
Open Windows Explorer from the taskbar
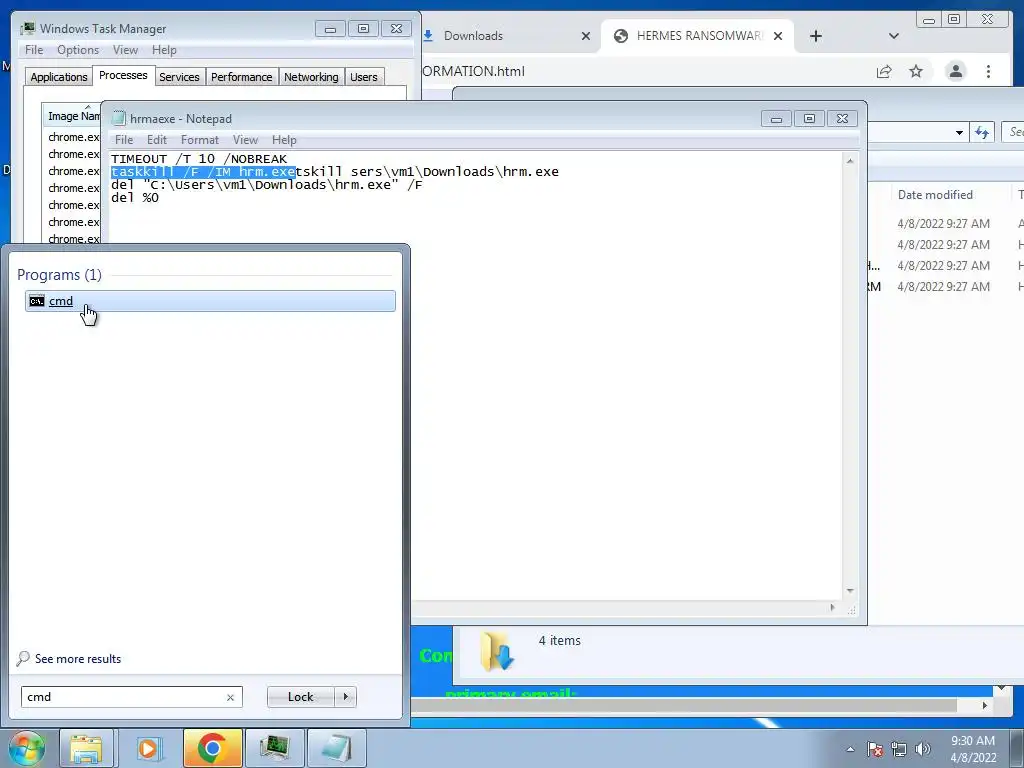pos(87,748)
